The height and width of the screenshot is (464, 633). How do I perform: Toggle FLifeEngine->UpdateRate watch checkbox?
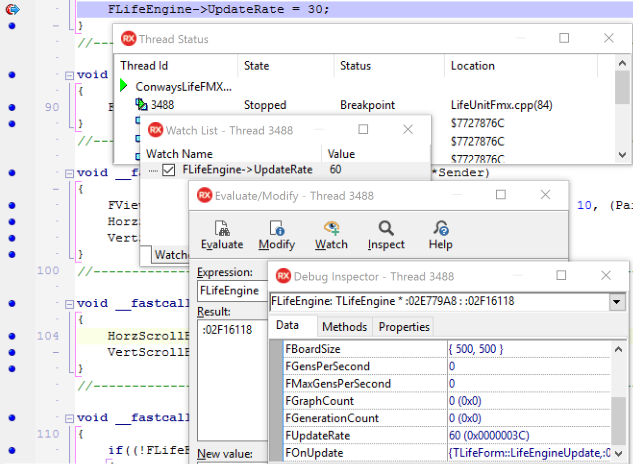pos(168,170)
